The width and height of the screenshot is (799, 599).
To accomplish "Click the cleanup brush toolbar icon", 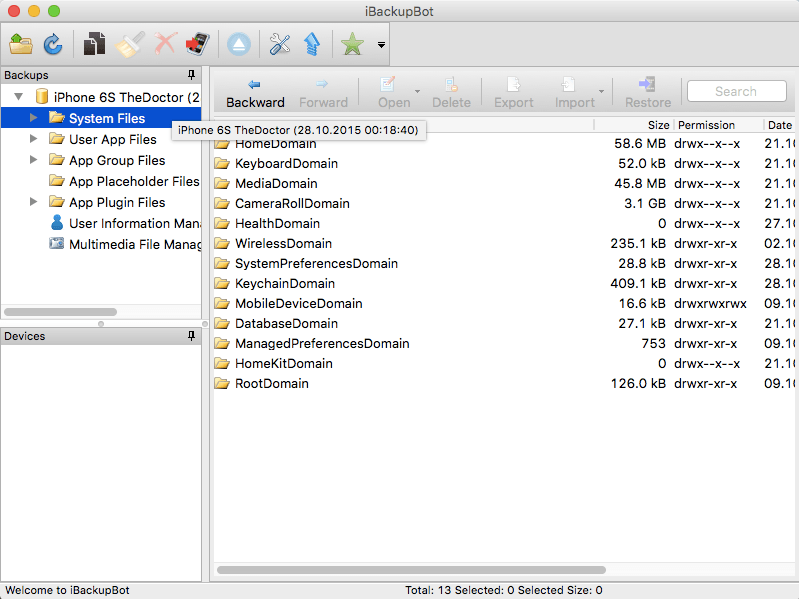I will pyautogui.click(x=129, y=44).
